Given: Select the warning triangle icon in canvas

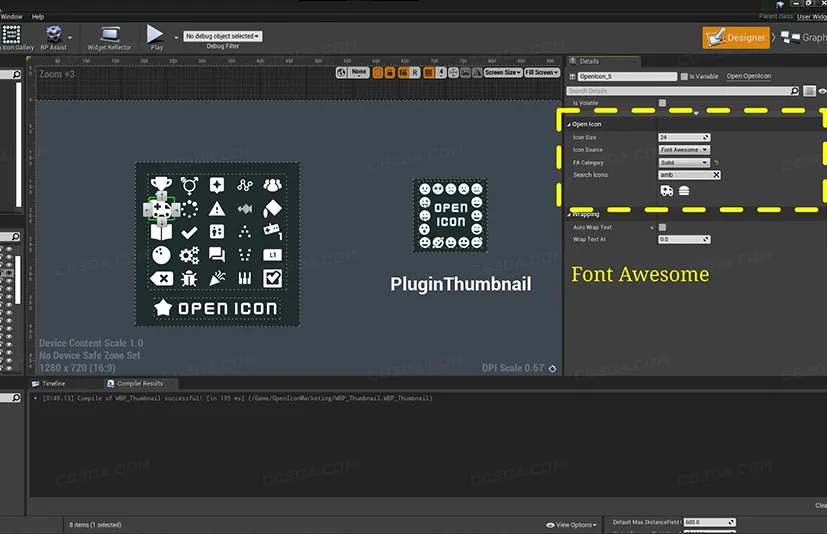Looking at the screenshot, I should [x=217, y=209].
